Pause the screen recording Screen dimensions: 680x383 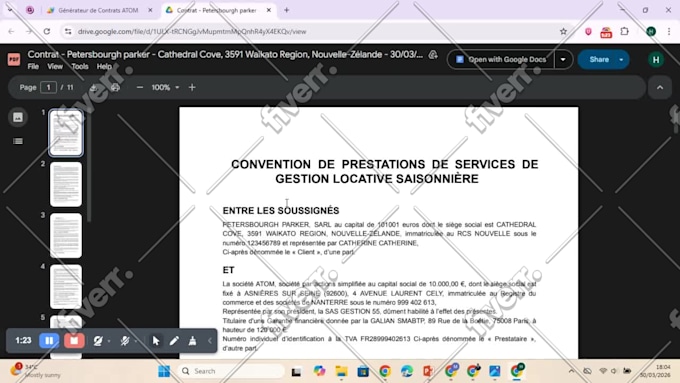[49, 340]
